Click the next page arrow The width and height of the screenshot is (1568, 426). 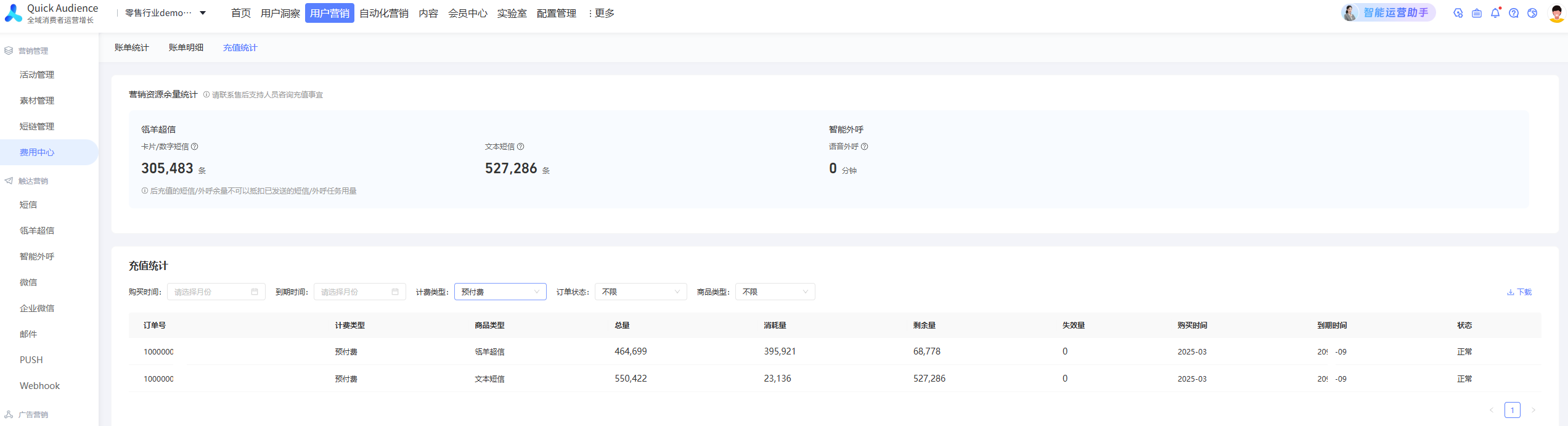pos(1533,410)
